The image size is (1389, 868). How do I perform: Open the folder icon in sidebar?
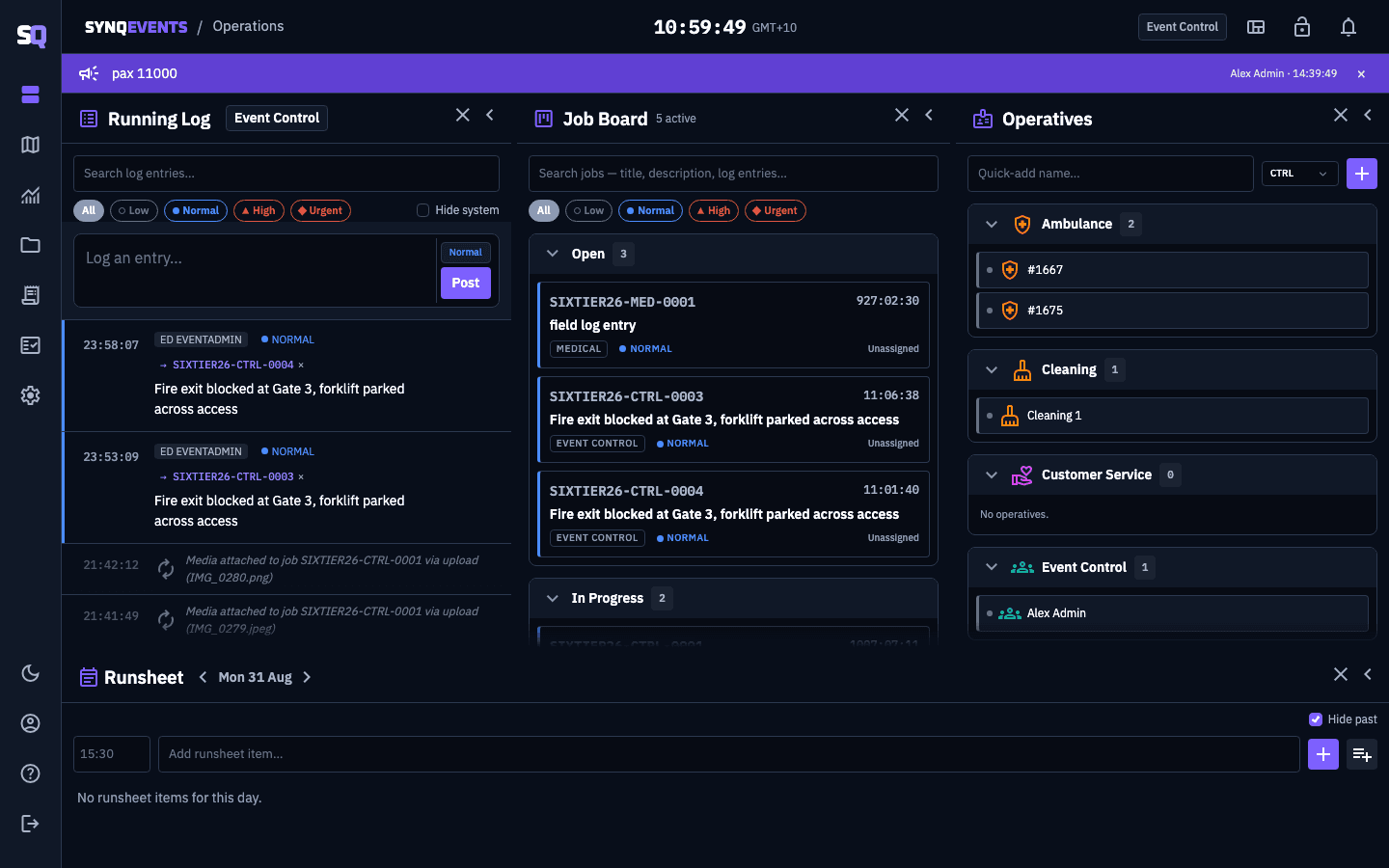pyautogui.click(x=30, y=245)
